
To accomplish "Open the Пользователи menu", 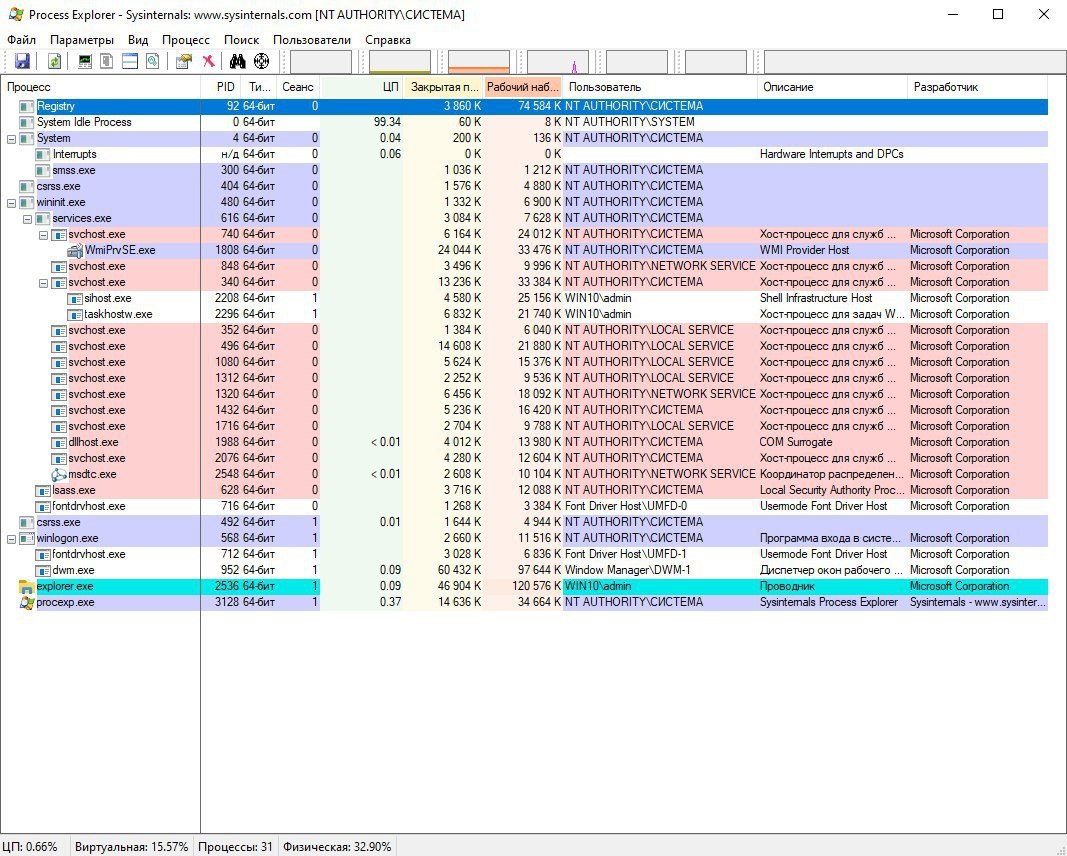I will point(312,39).
